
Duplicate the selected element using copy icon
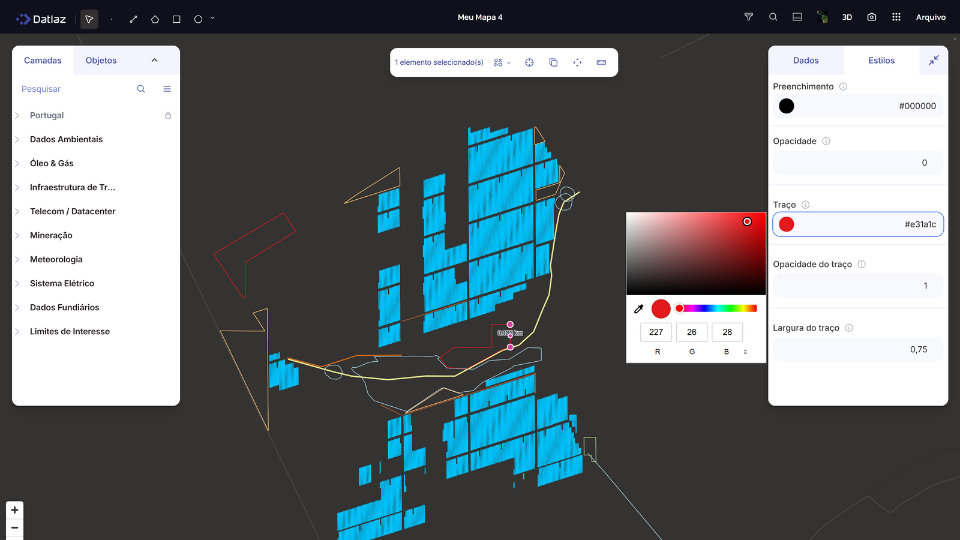point(553,62)
